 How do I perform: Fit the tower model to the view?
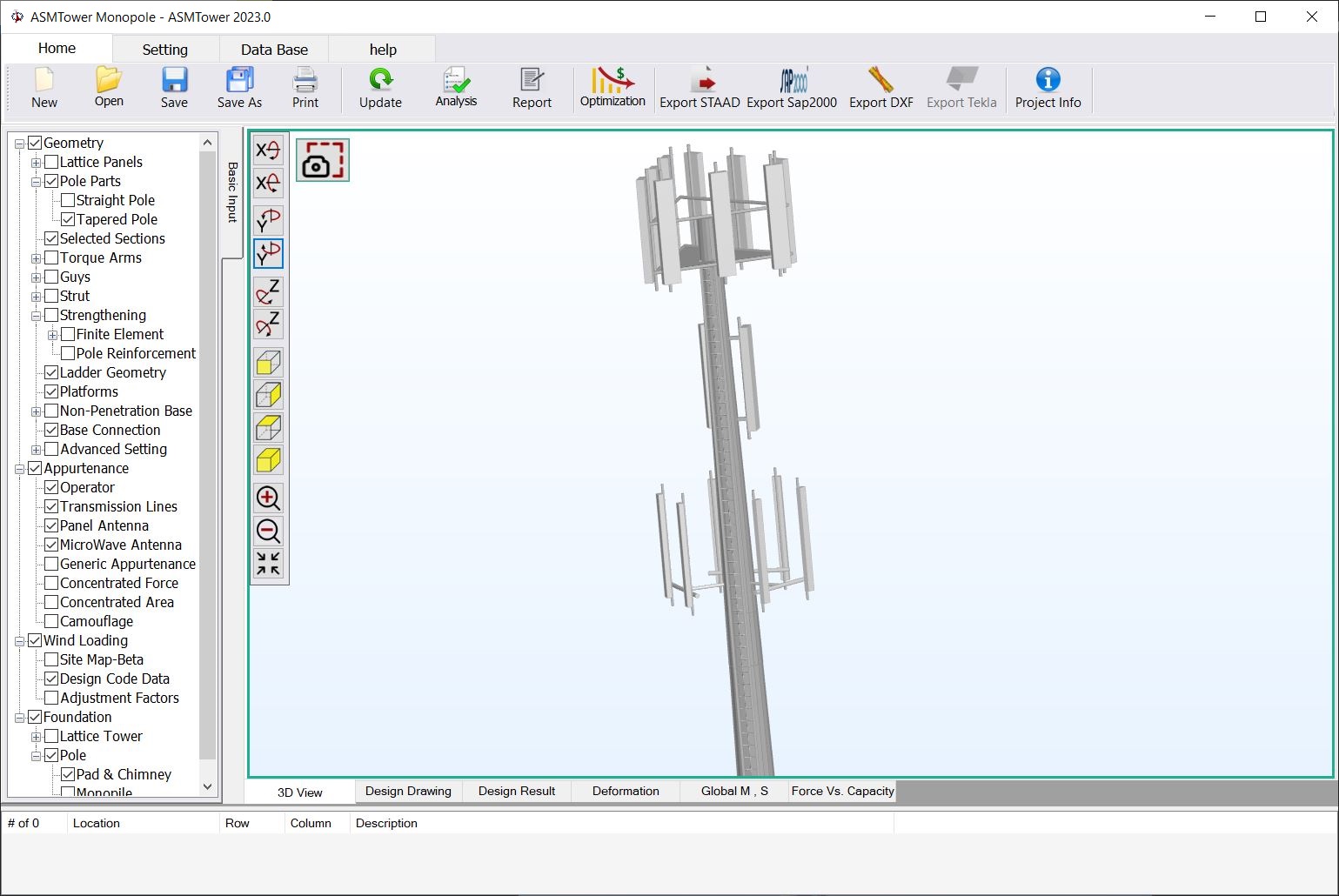pyautogui.click(x=268, y=563)
